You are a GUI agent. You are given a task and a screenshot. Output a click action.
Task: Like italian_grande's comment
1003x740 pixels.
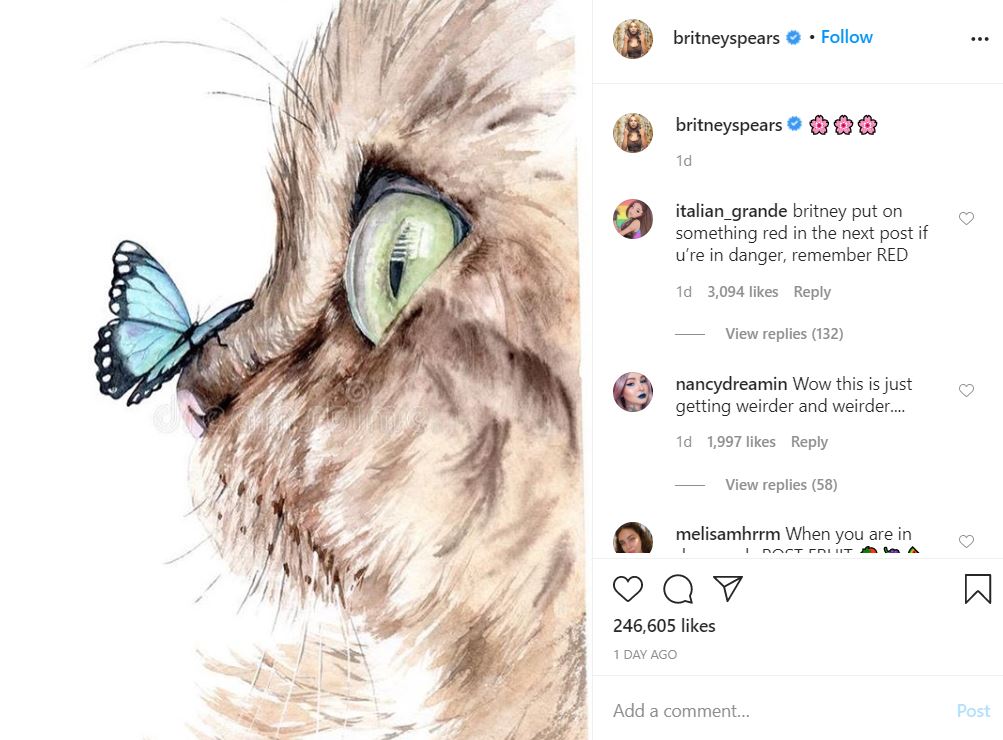point(966,219)
